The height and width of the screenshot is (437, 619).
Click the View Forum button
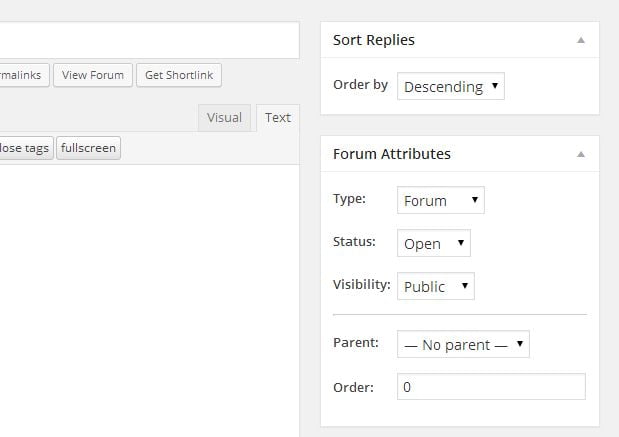pos(93,75)
